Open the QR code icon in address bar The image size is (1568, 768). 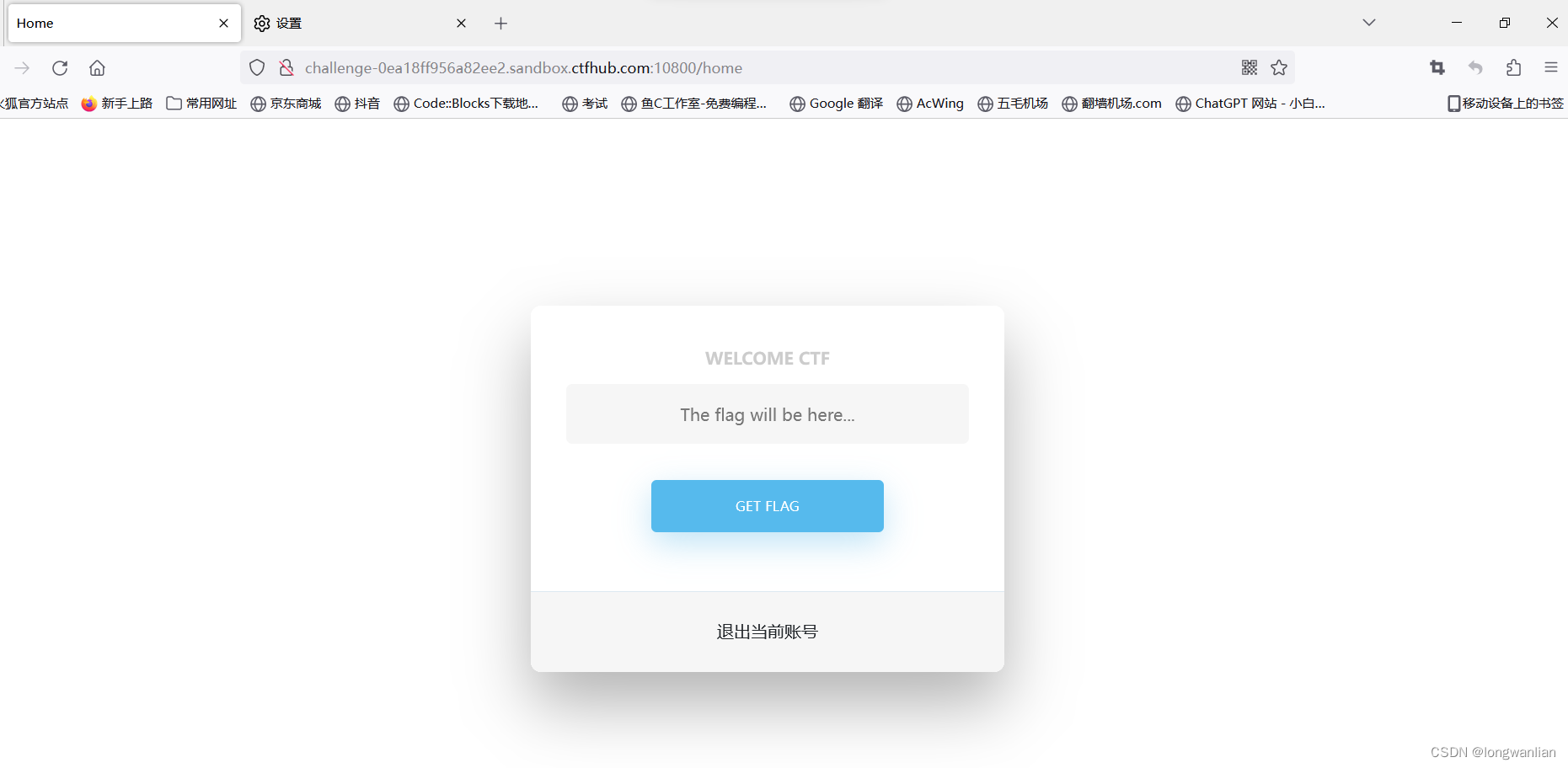(1250, 67)
